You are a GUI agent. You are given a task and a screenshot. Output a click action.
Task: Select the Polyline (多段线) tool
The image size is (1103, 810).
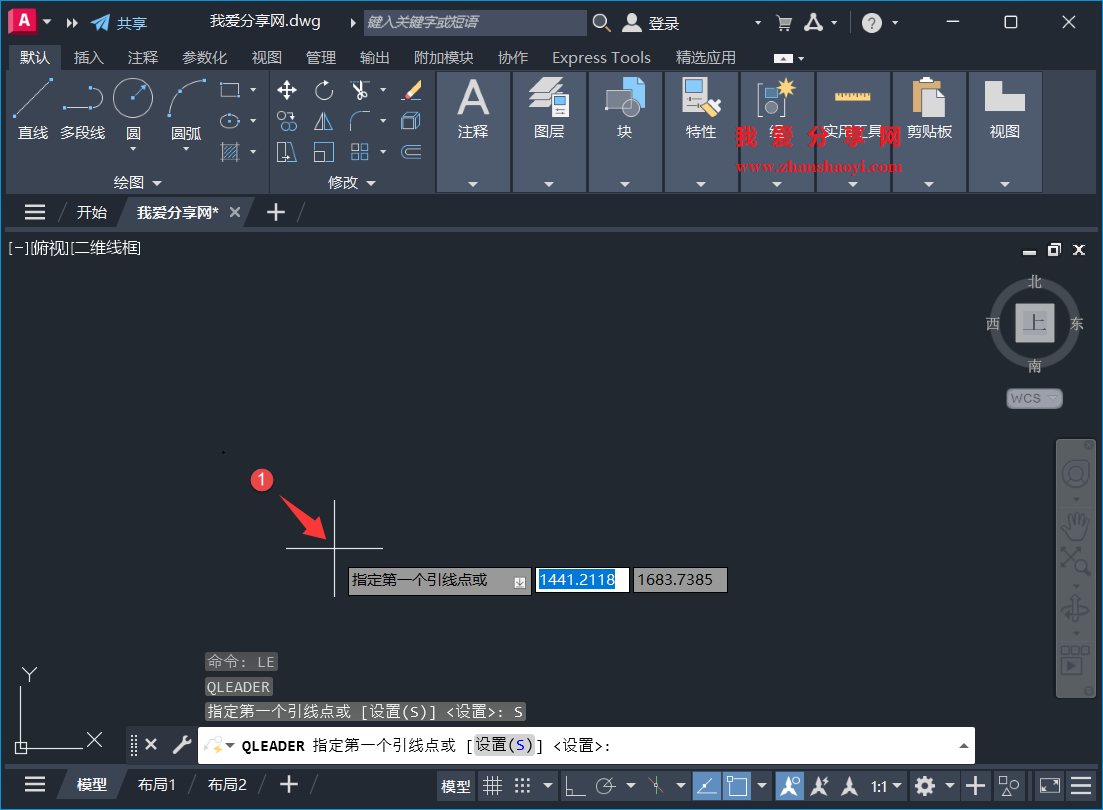(82, 109)
